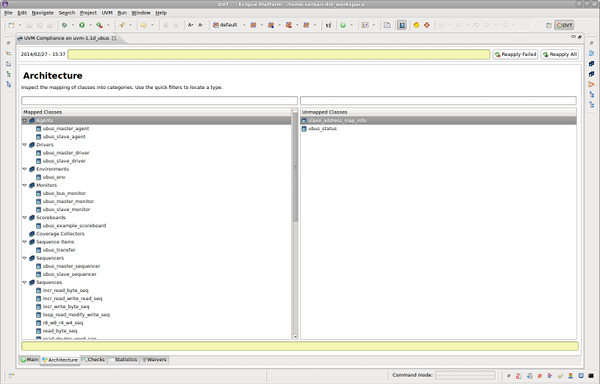Click the green Run toolbar icon
Viewport: 600px width, 384px height.
click(x=82, y=25)
